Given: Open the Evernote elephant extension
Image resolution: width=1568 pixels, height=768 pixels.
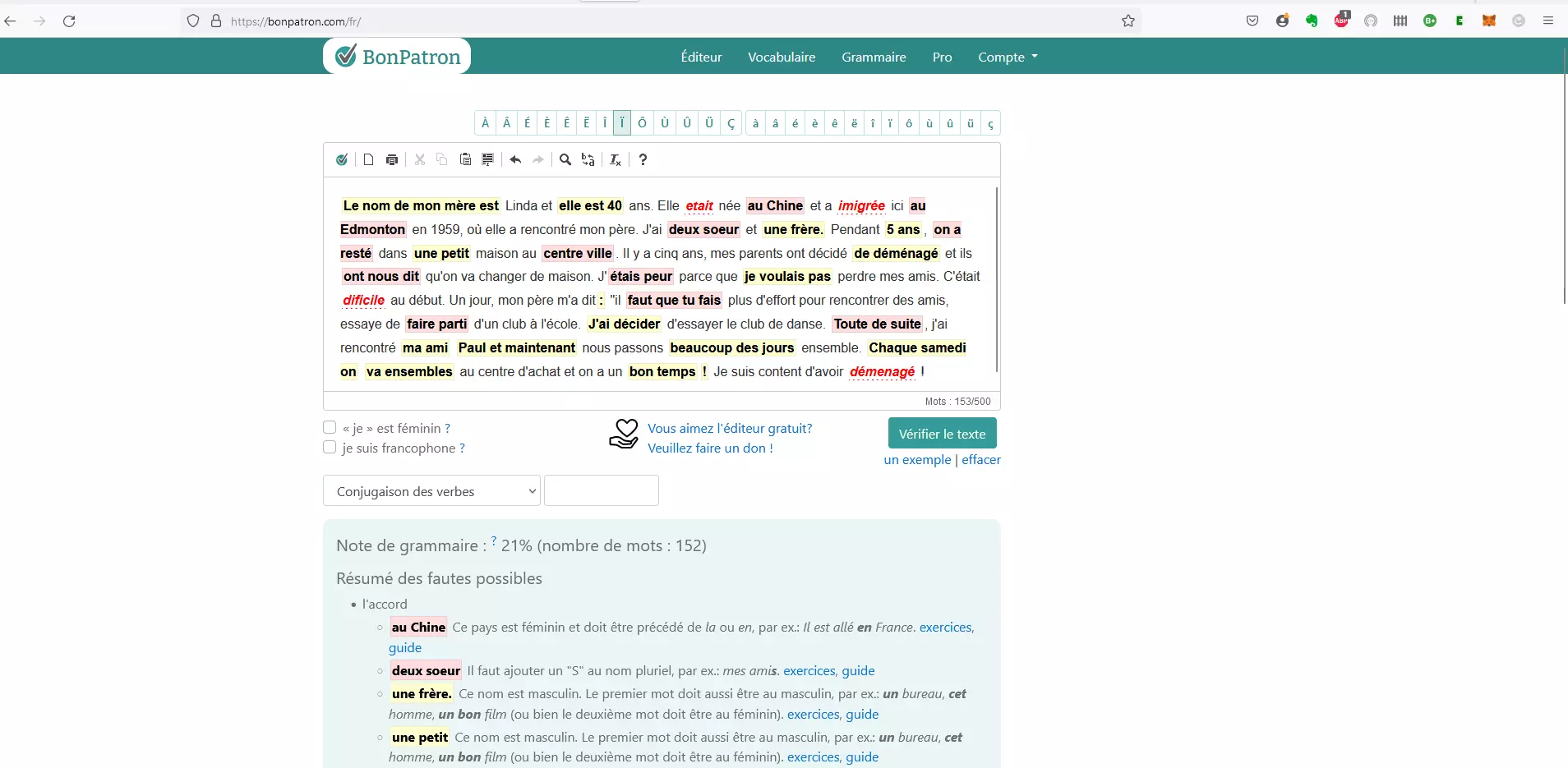Looking at the screenshot, I should pyautogui.click(x=1312, y=21).
